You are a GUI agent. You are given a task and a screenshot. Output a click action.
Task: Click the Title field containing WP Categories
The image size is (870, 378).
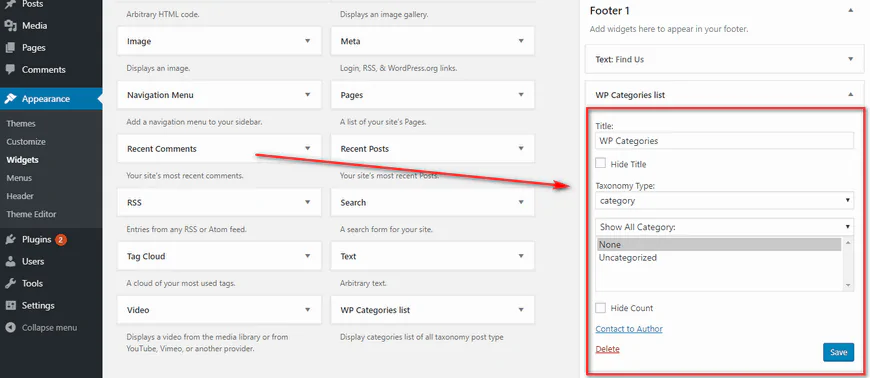pos(725,140)
